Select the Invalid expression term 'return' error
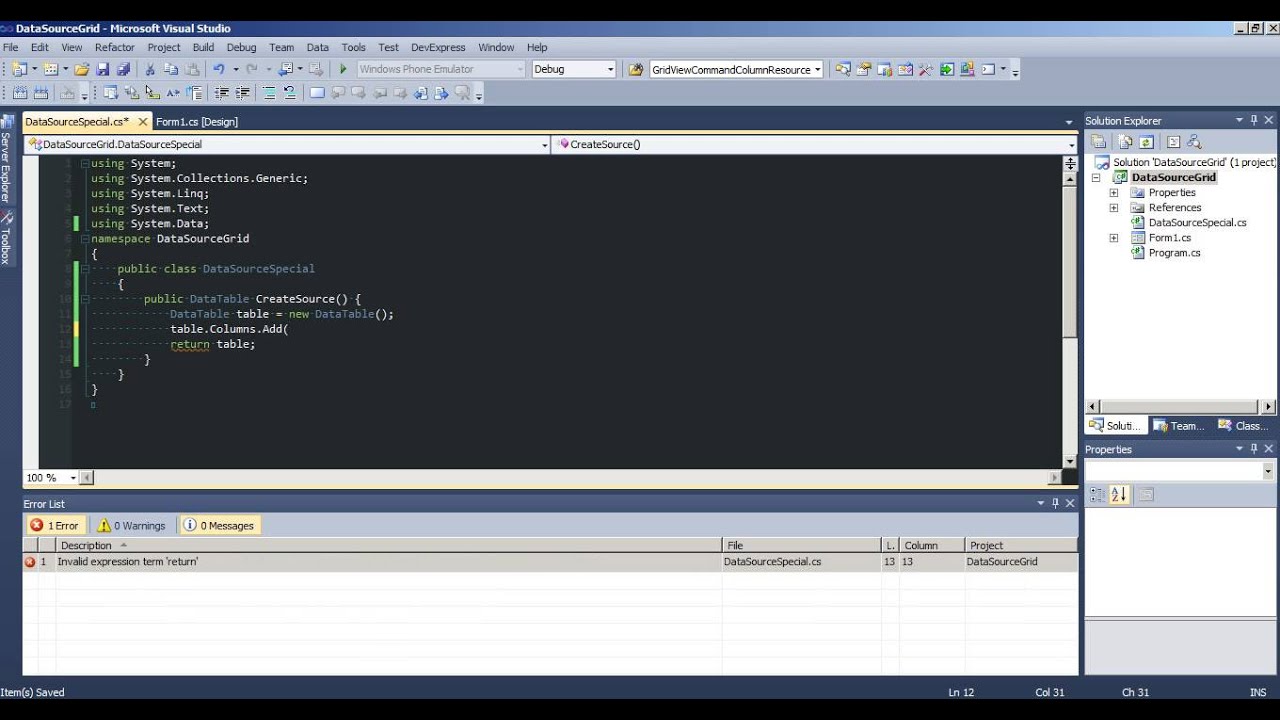This screenshot has height=720, width=1280. click(551, 562)
